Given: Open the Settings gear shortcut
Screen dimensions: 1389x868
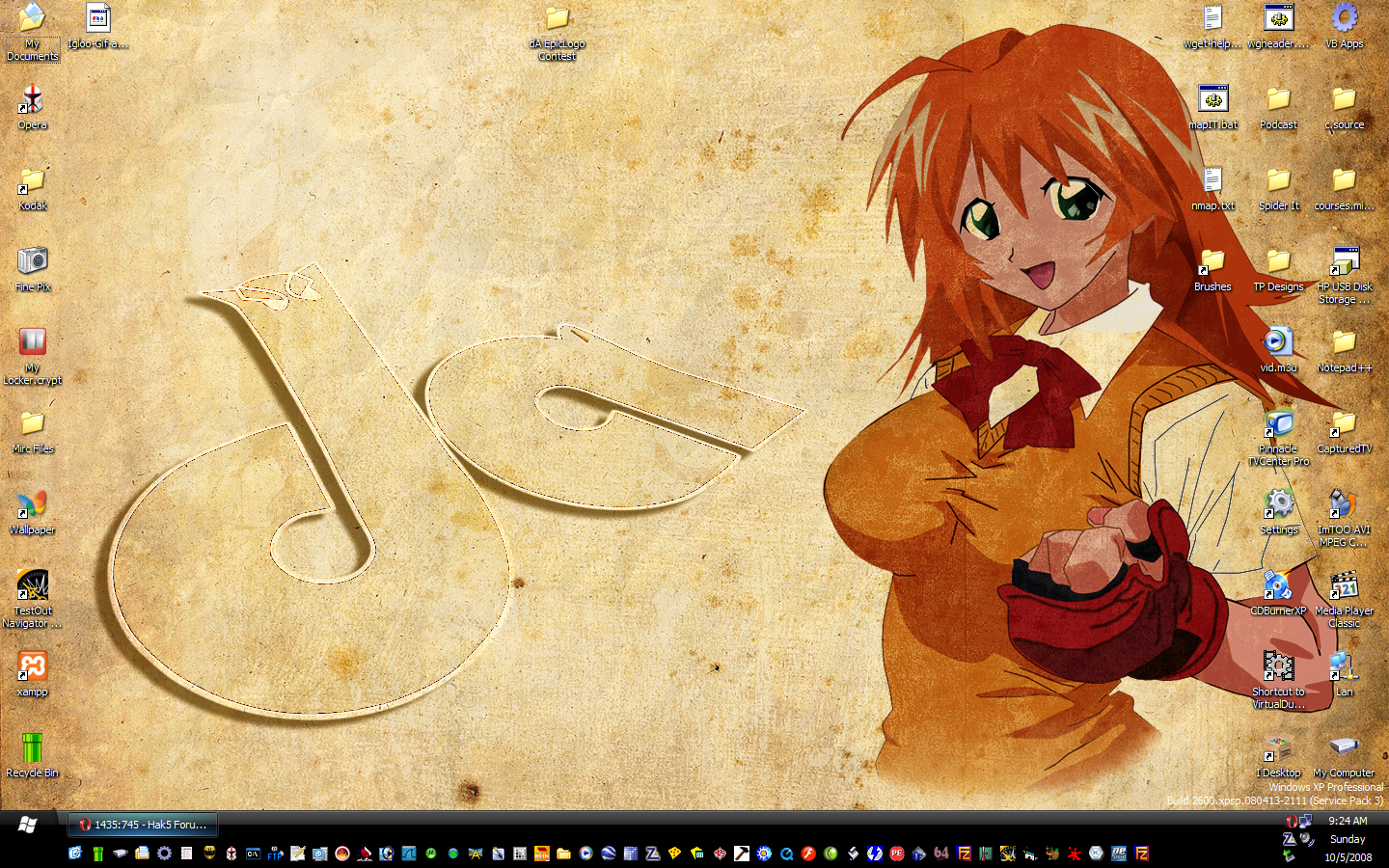Looking at the screenshot, I should coord(1278,512).
